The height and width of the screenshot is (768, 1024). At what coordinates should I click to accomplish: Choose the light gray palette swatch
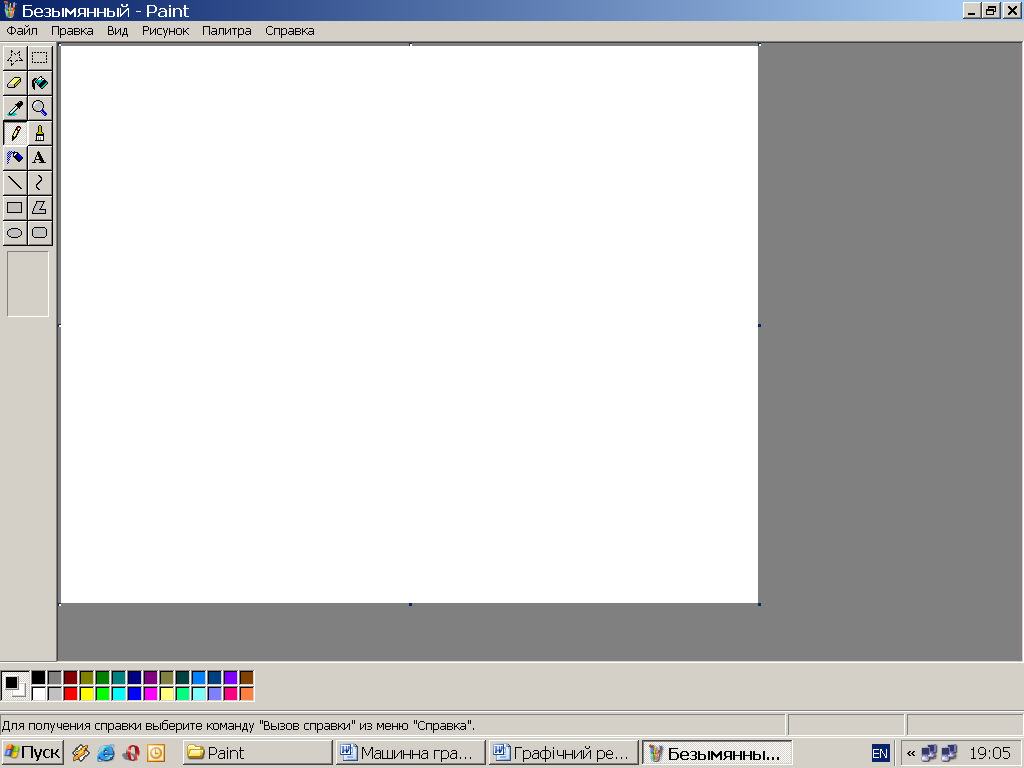(x=55, y=694)
